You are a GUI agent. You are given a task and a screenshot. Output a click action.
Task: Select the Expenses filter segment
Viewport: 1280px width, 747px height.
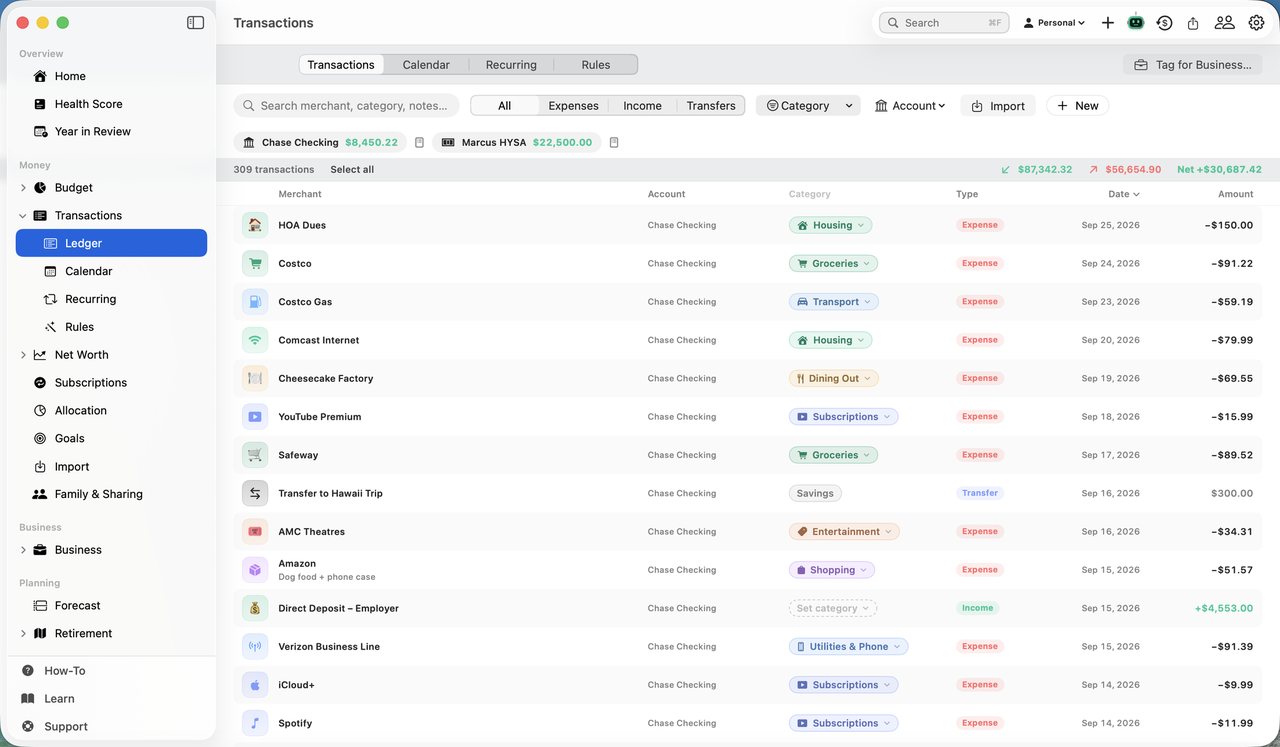coord(573,106)
